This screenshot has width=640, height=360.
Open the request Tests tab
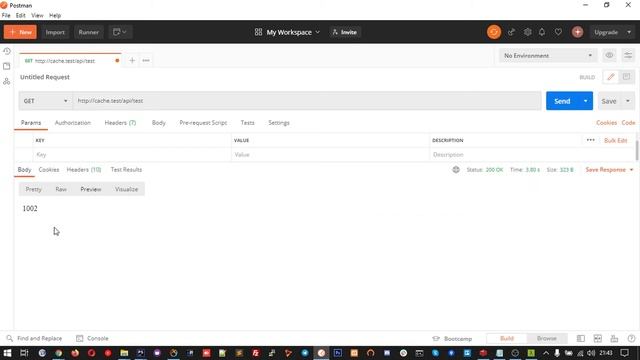click(247, 122)
